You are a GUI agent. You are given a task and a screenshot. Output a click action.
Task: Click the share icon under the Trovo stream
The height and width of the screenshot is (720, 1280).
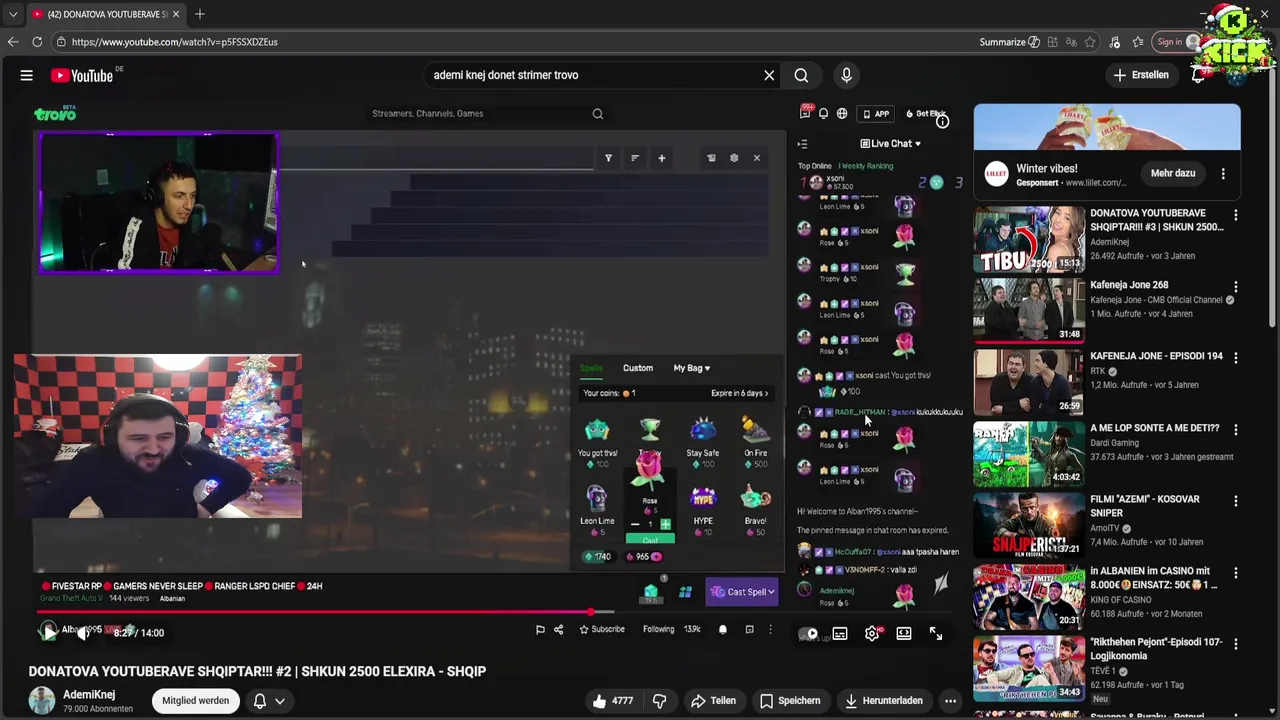[558, 630]
